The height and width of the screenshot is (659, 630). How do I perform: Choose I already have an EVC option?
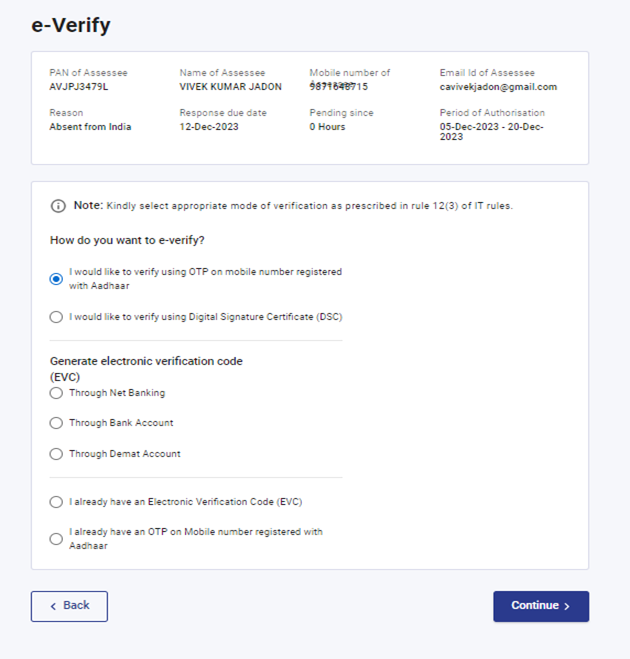[56, 502]
